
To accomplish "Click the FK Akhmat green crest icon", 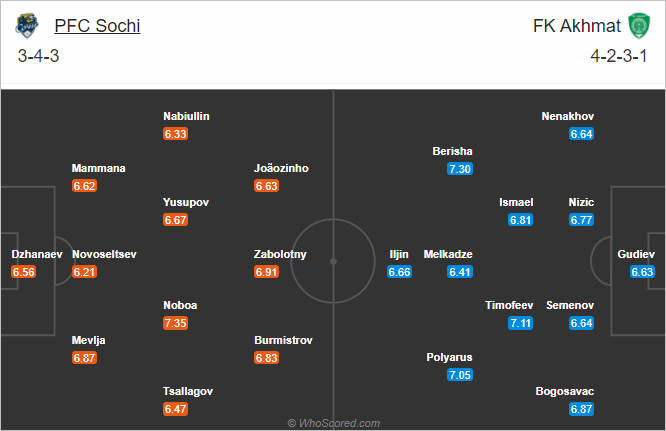I will coord(639,25).
